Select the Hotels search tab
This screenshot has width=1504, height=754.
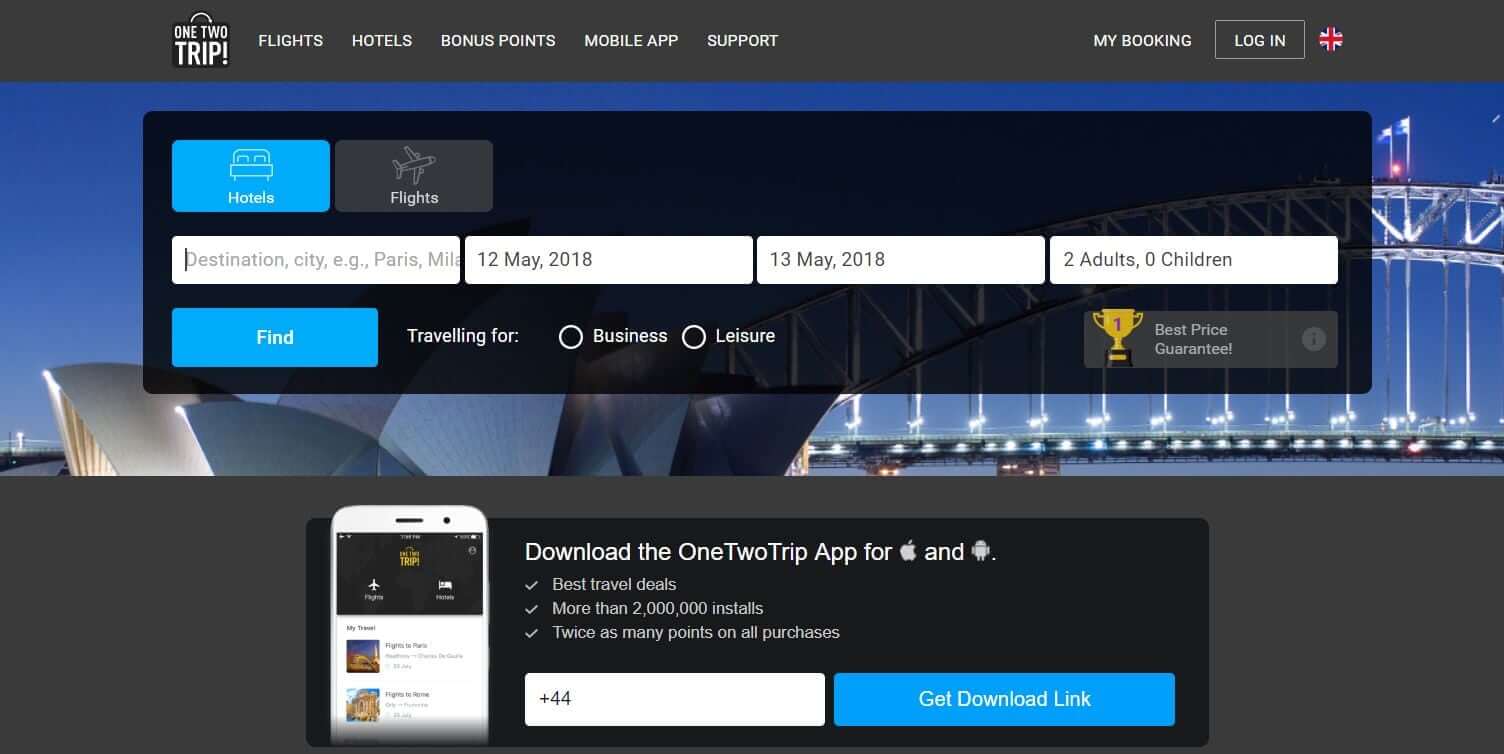pyautogui.click(x=251, y=176)
